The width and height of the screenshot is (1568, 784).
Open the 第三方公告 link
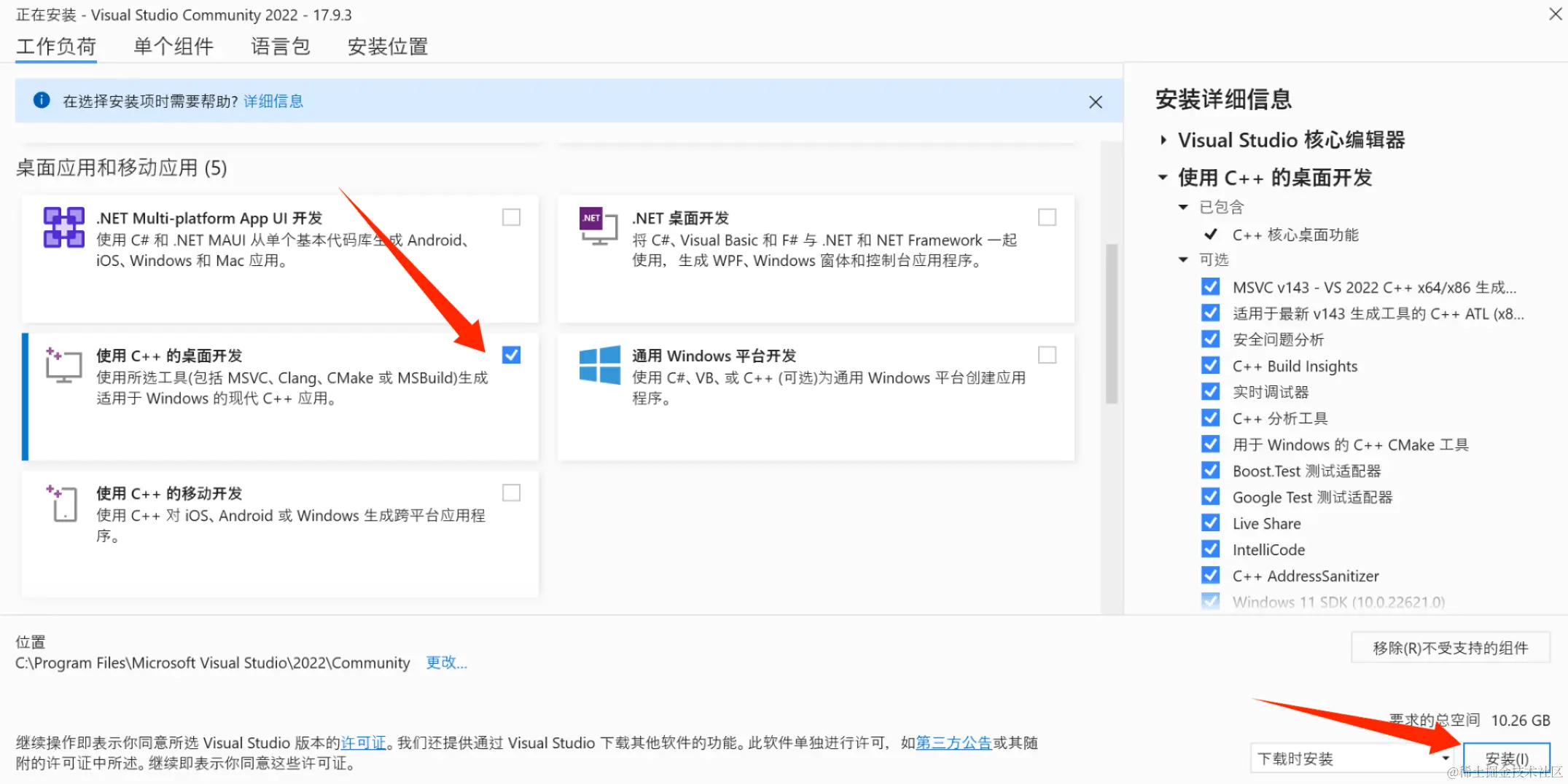(x=953, y=742)
